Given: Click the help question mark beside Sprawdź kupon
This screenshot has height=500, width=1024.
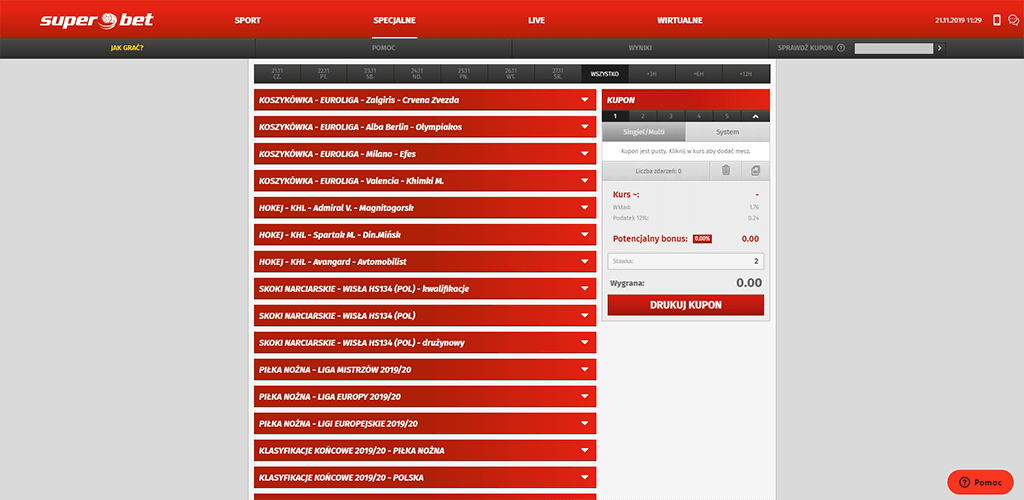Looking at the screenshot, I should click(840, 48).
